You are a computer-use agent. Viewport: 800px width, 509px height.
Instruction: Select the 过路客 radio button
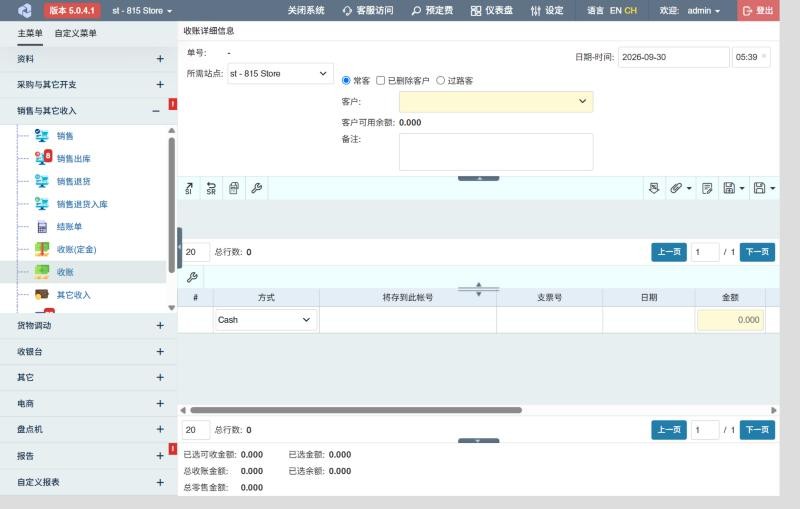tap(440, 81)
